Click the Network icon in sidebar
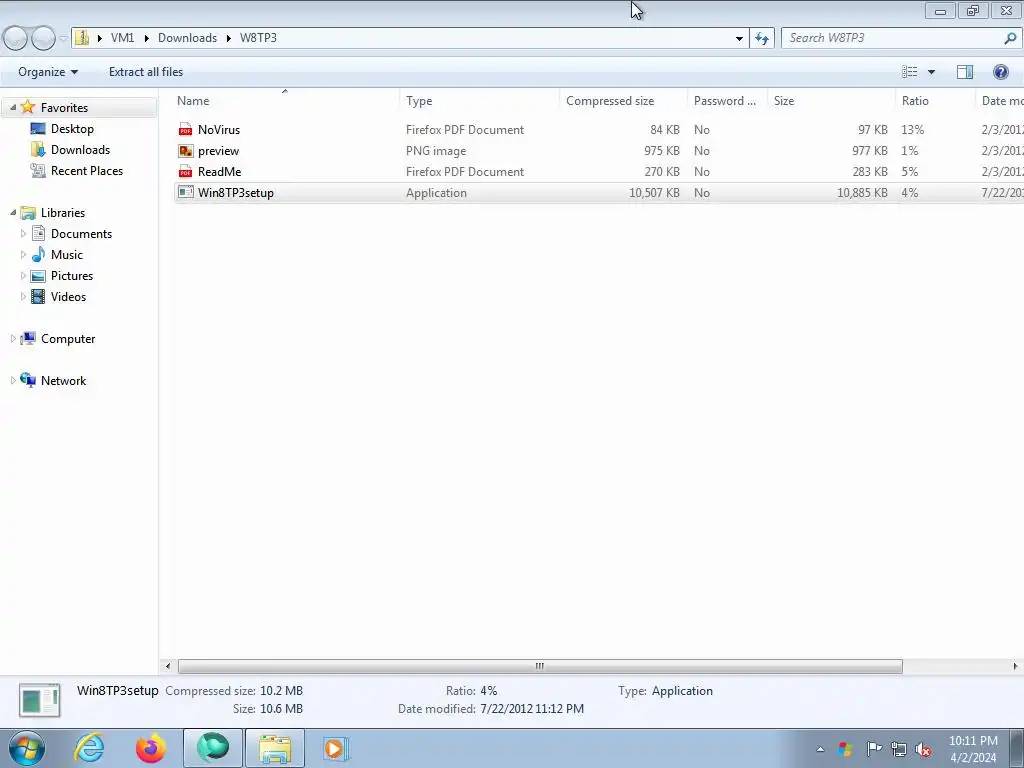Viewport: 1024px width, 768px height. [x=27, y=380]
